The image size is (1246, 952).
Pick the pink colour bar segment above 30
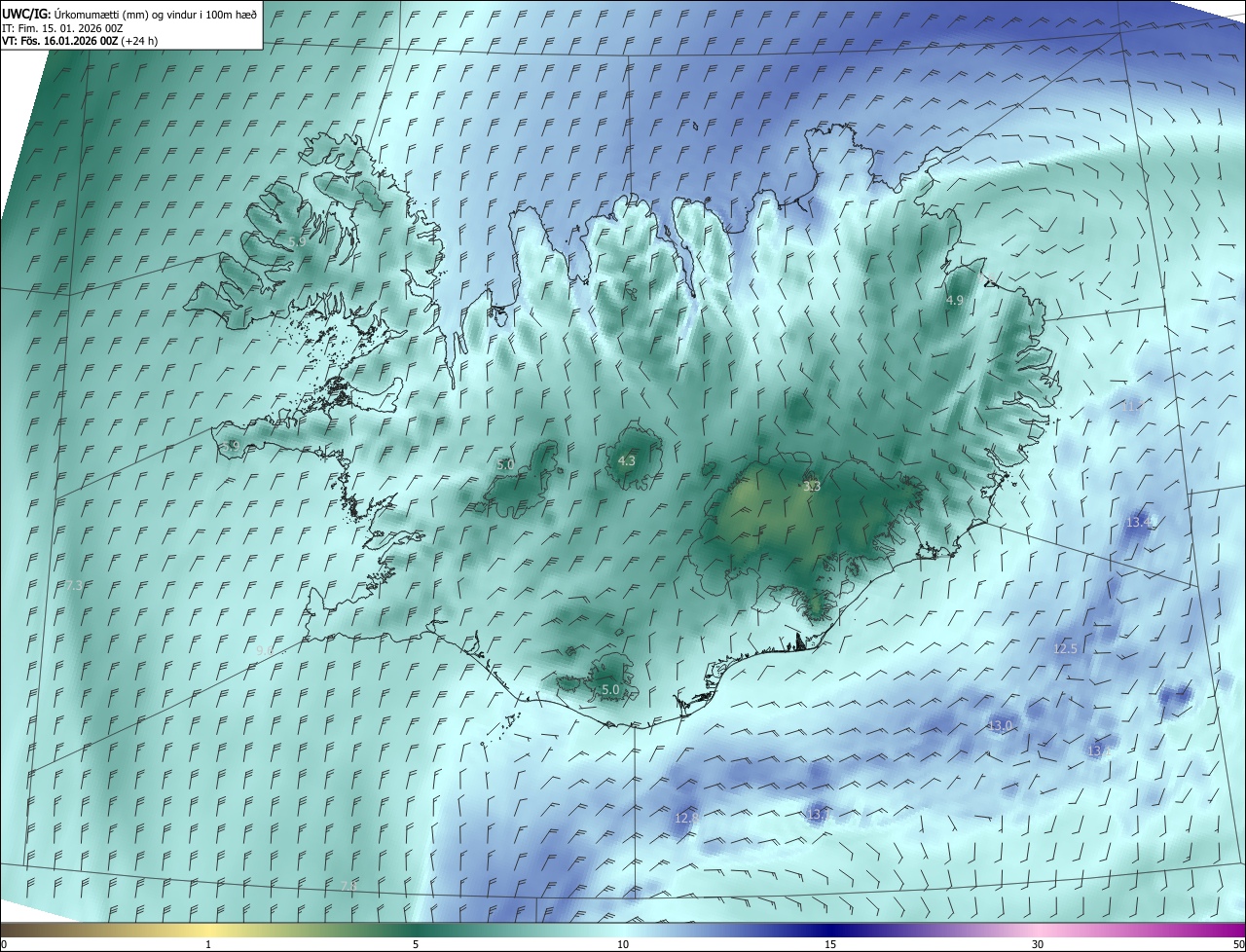coord(1038,930)
